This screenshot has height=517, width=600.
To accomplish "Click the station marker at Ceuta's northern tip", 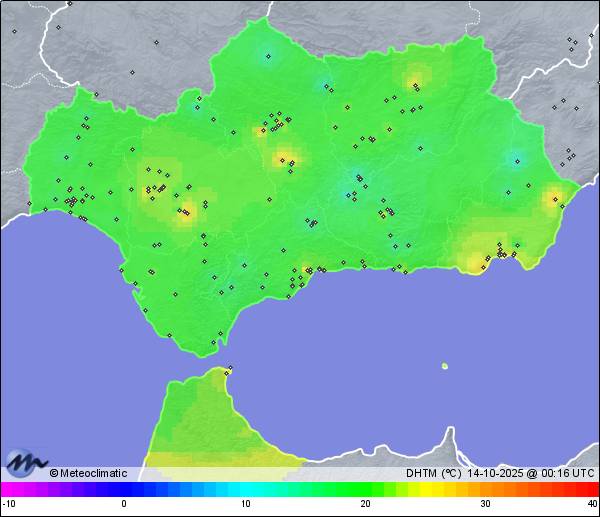I will (230, 368).
